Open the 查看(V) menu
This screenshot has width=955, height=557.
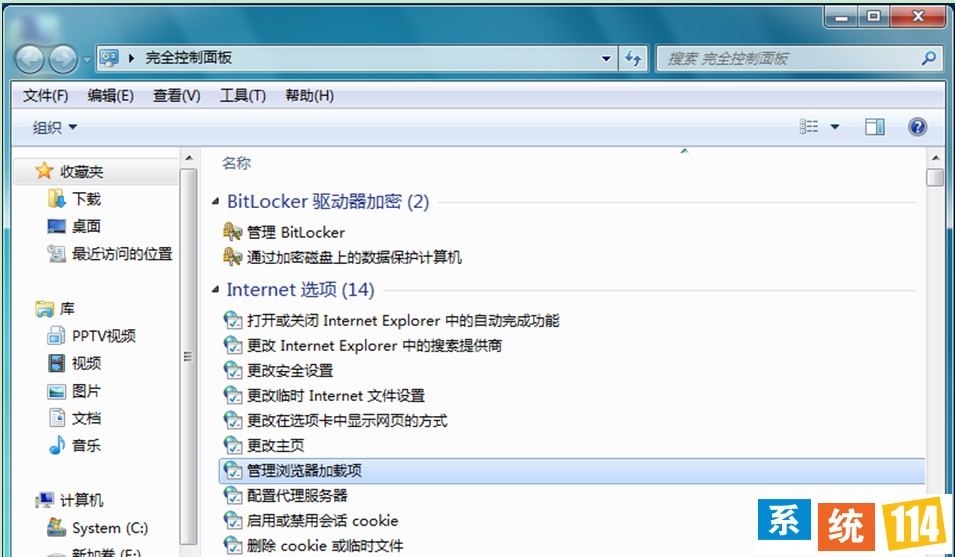[176, 96]
